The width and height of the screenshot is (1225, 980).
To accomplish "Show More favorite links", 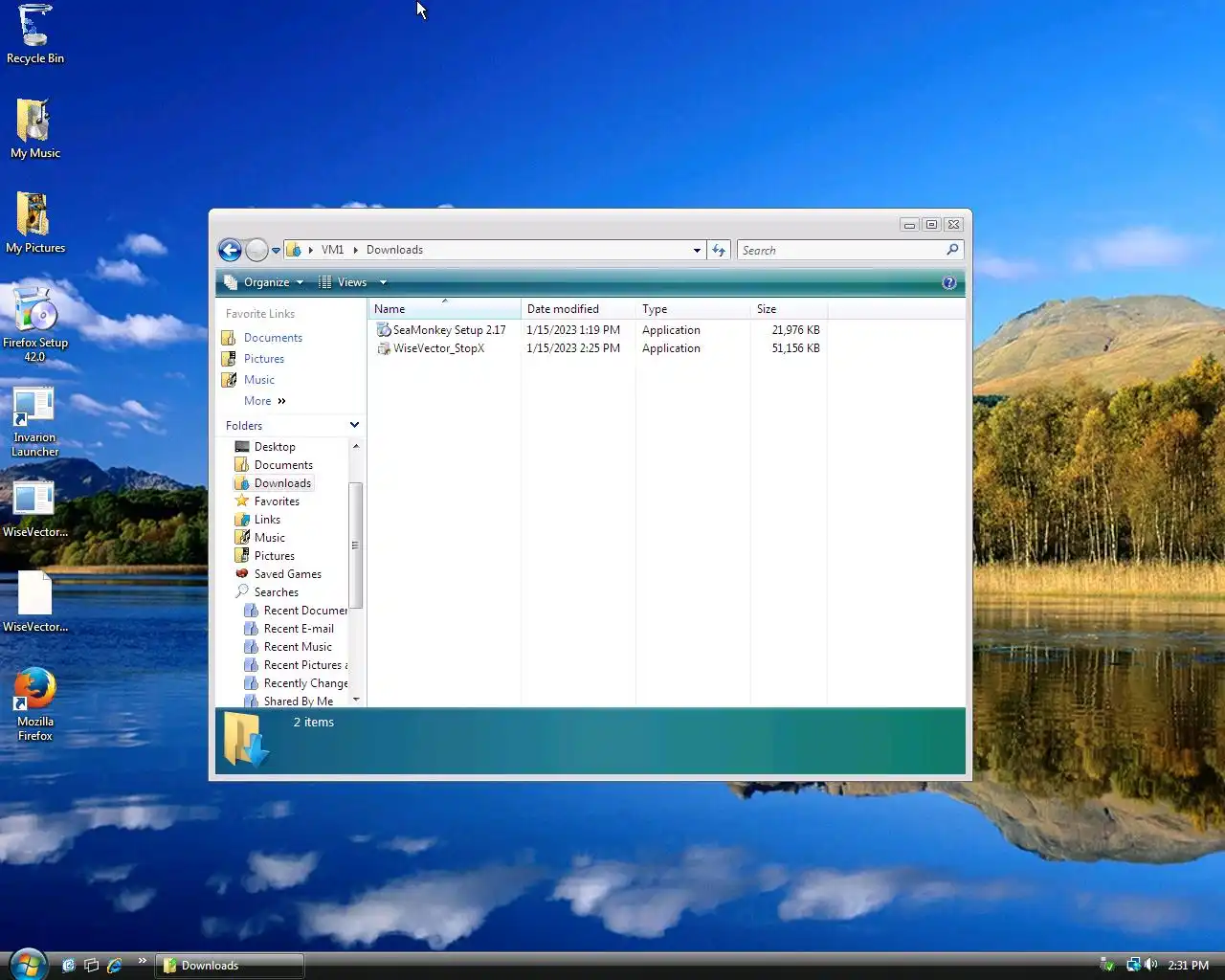I will point(265,401).
